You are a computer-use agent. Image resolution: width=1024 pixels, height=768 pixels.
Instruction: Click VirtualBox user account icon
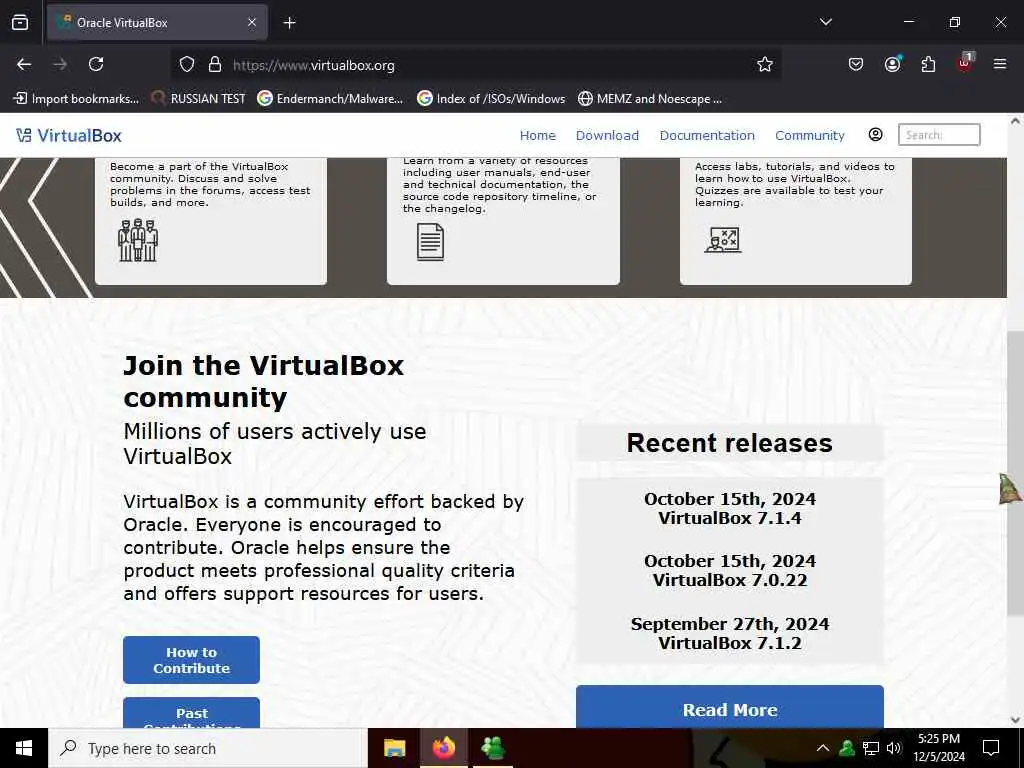[876, 135]
